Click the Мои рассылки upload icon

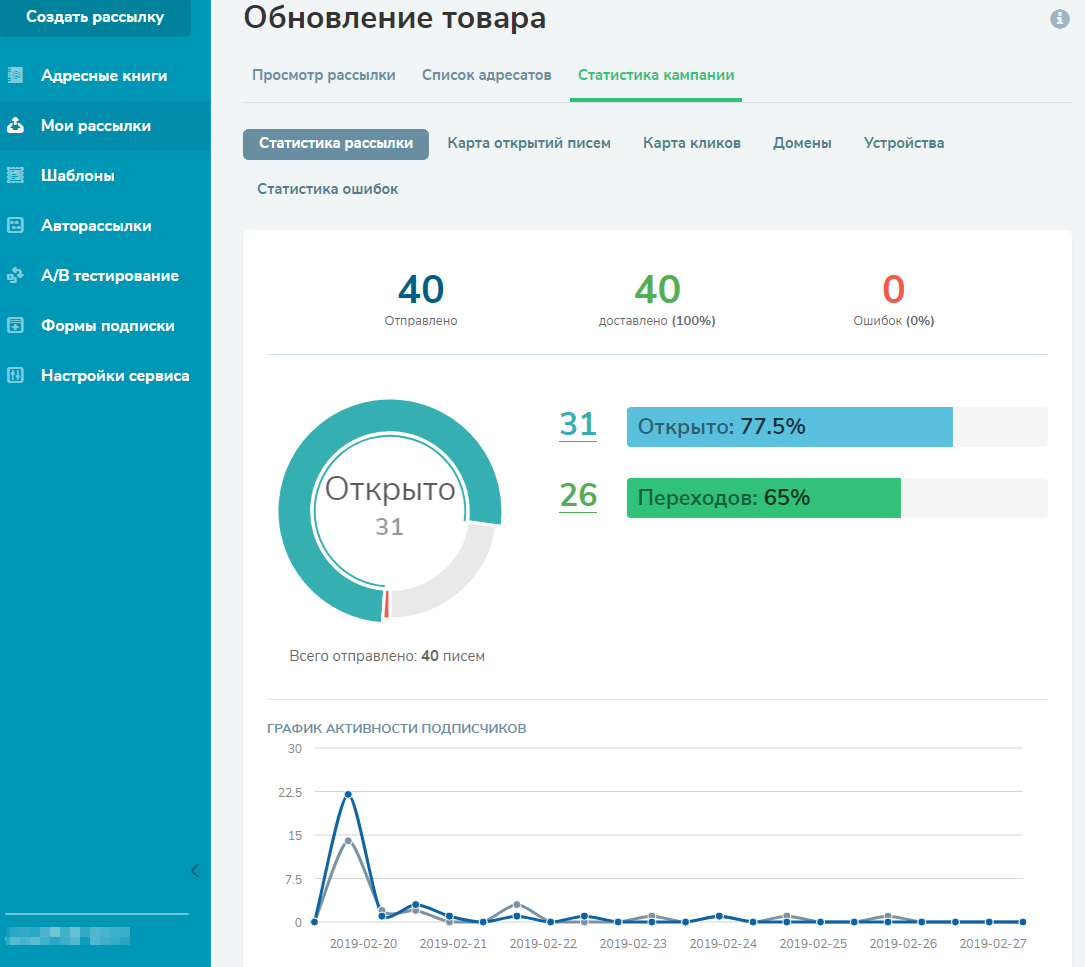click(x=15, y=125)
